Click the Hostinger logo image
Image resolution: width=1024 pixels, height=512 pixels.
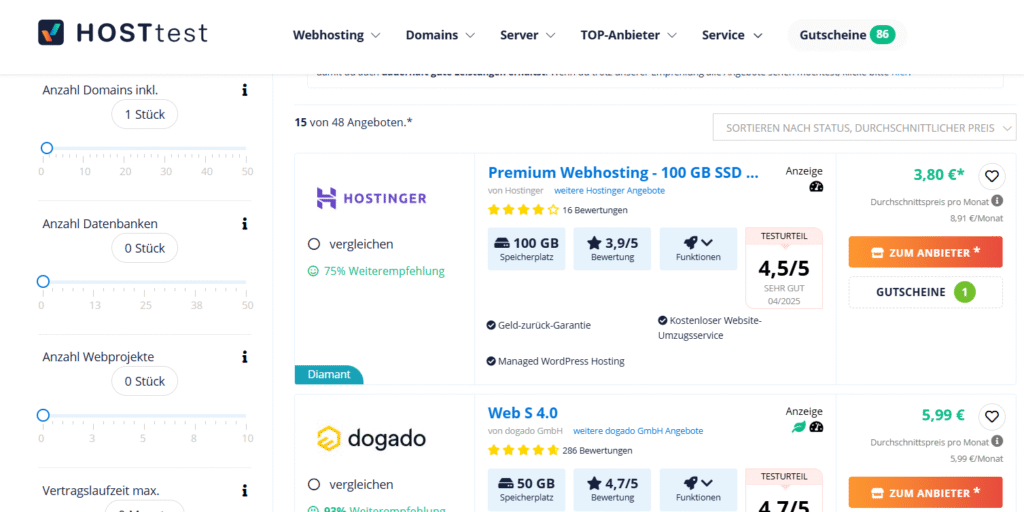371,198
